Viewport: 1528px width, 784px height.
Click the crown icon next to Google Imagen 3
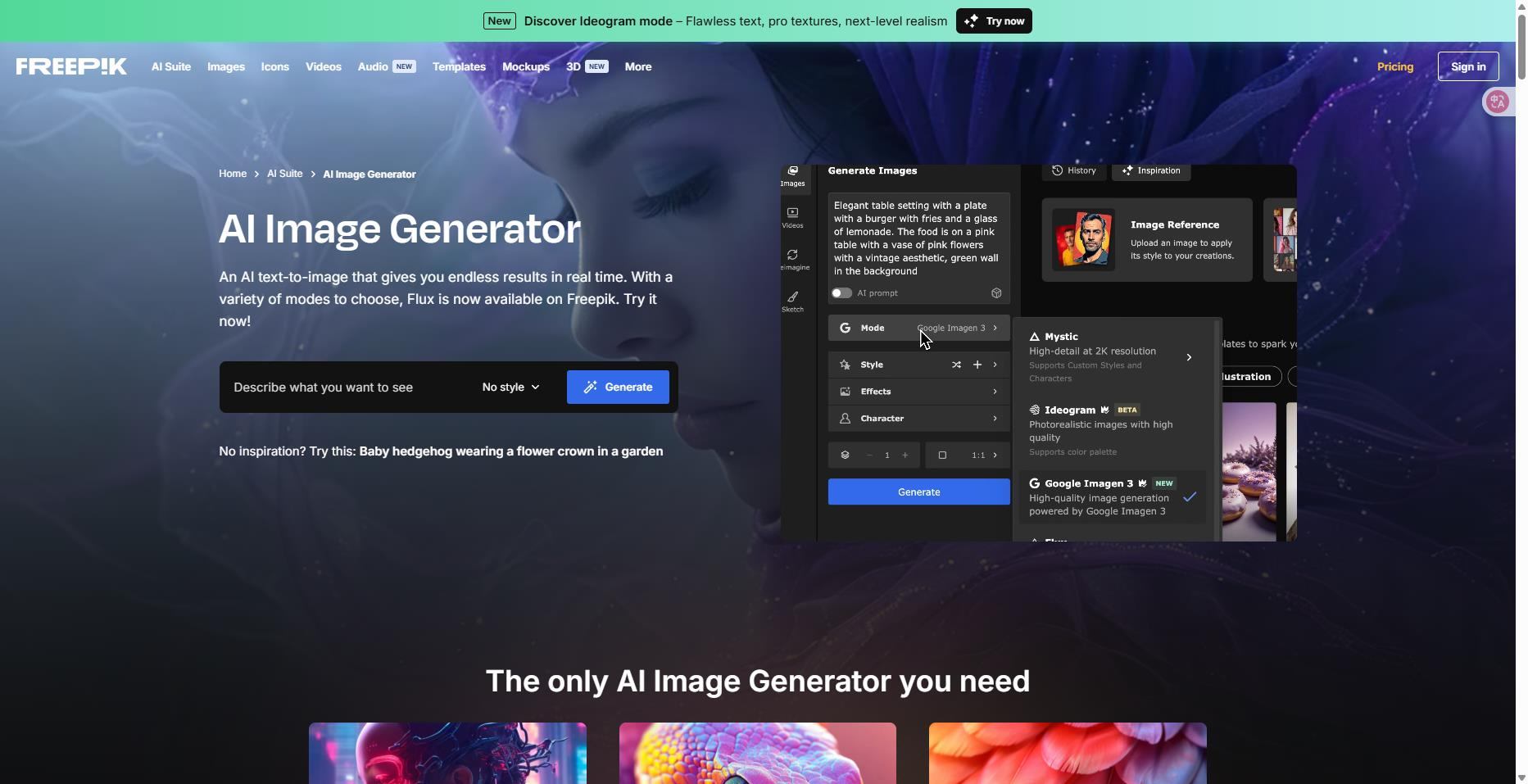tap(1142, 483)
